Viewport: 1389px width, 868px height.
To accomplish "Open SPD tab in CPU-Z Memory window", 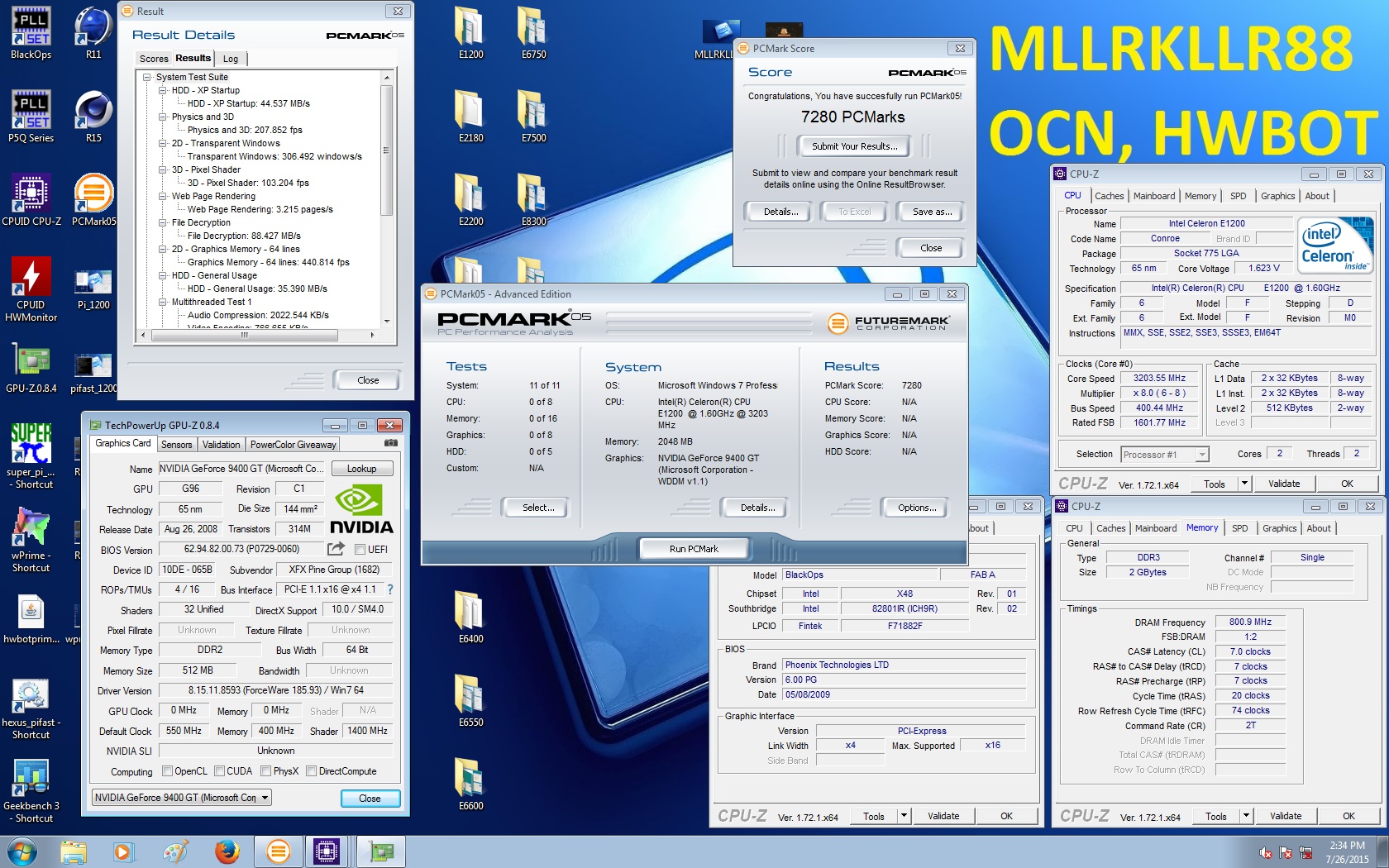I will [x=1239, y=528].
